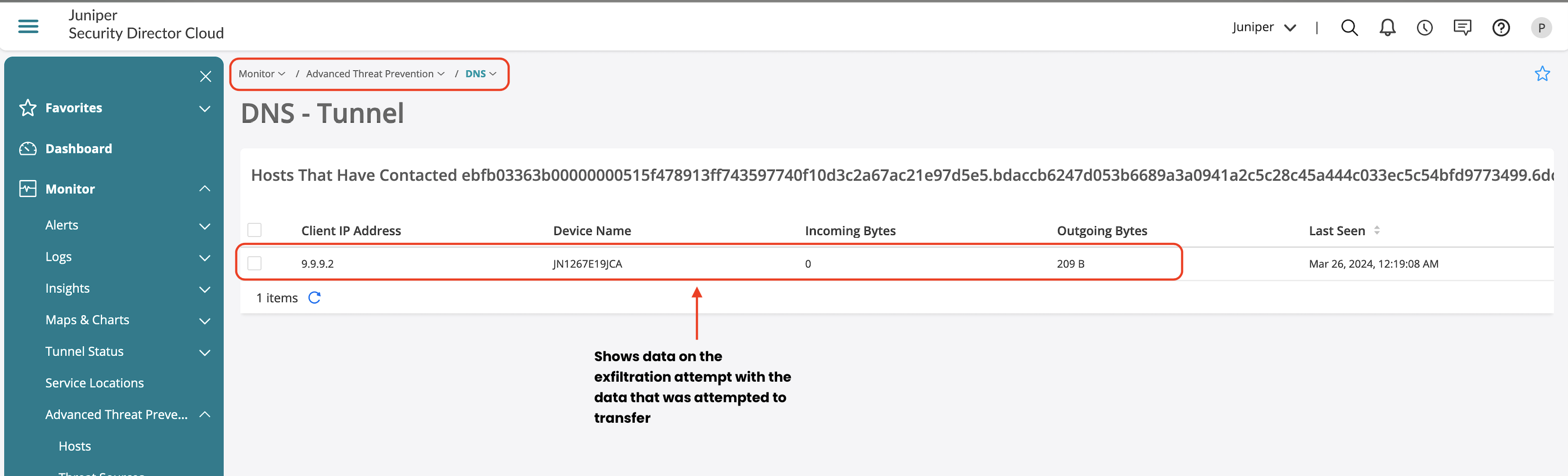Go to Hosts under Advanced Threat Prevention
Image resolution: width=1568 pixels, height=476 pixels.
tap(75, 446)
